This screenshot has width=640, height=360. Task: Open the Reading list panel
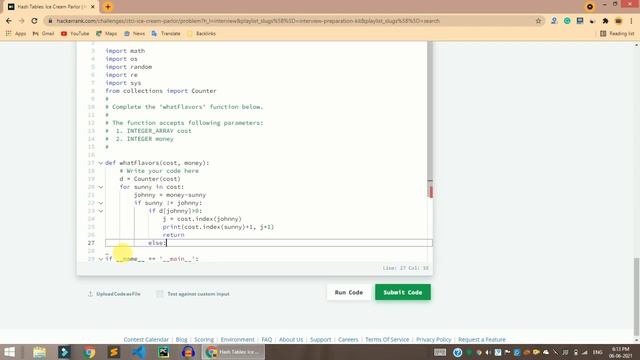[617, 33]
